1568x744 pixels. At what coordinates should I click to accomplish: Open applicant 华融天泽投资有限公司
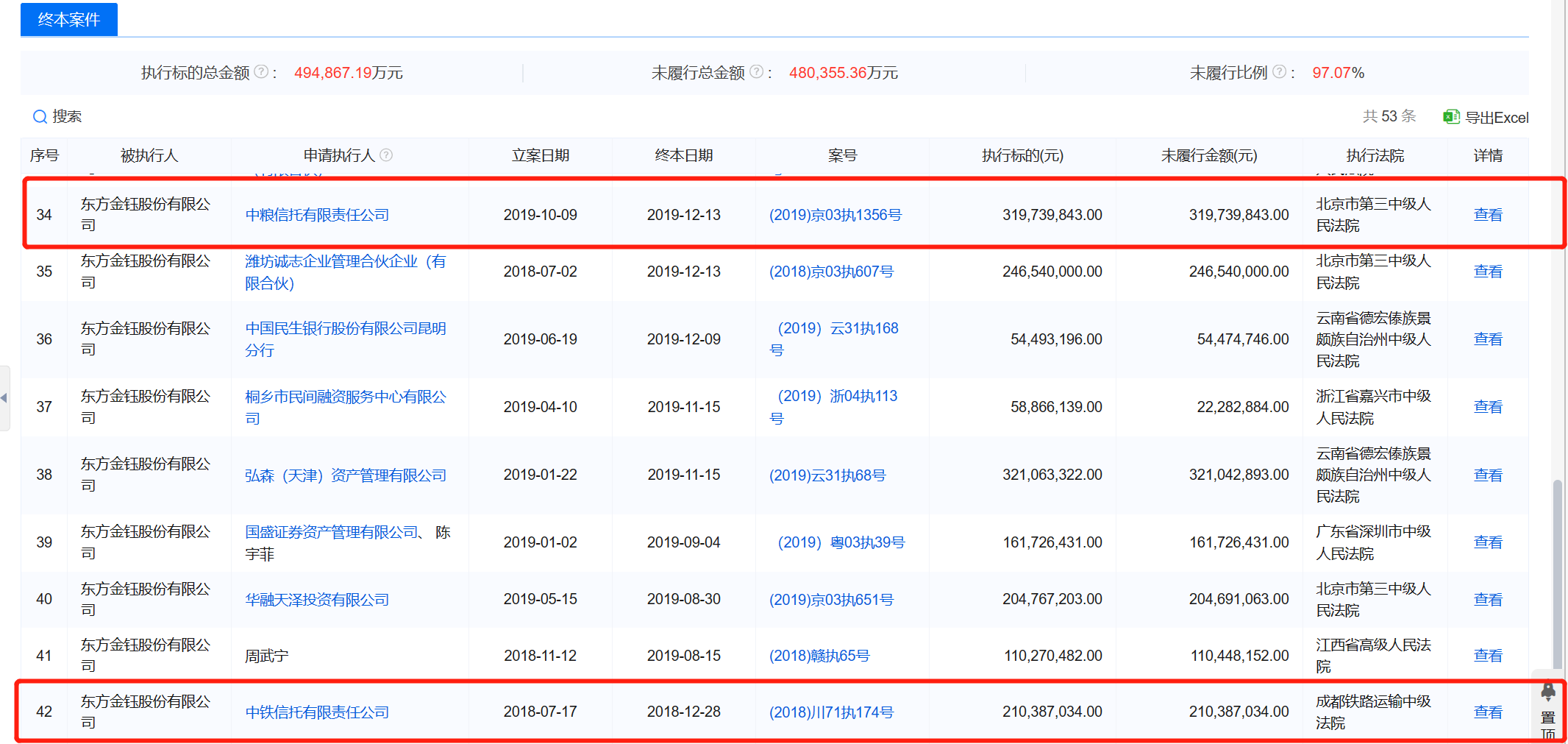[x=317, y=600]
